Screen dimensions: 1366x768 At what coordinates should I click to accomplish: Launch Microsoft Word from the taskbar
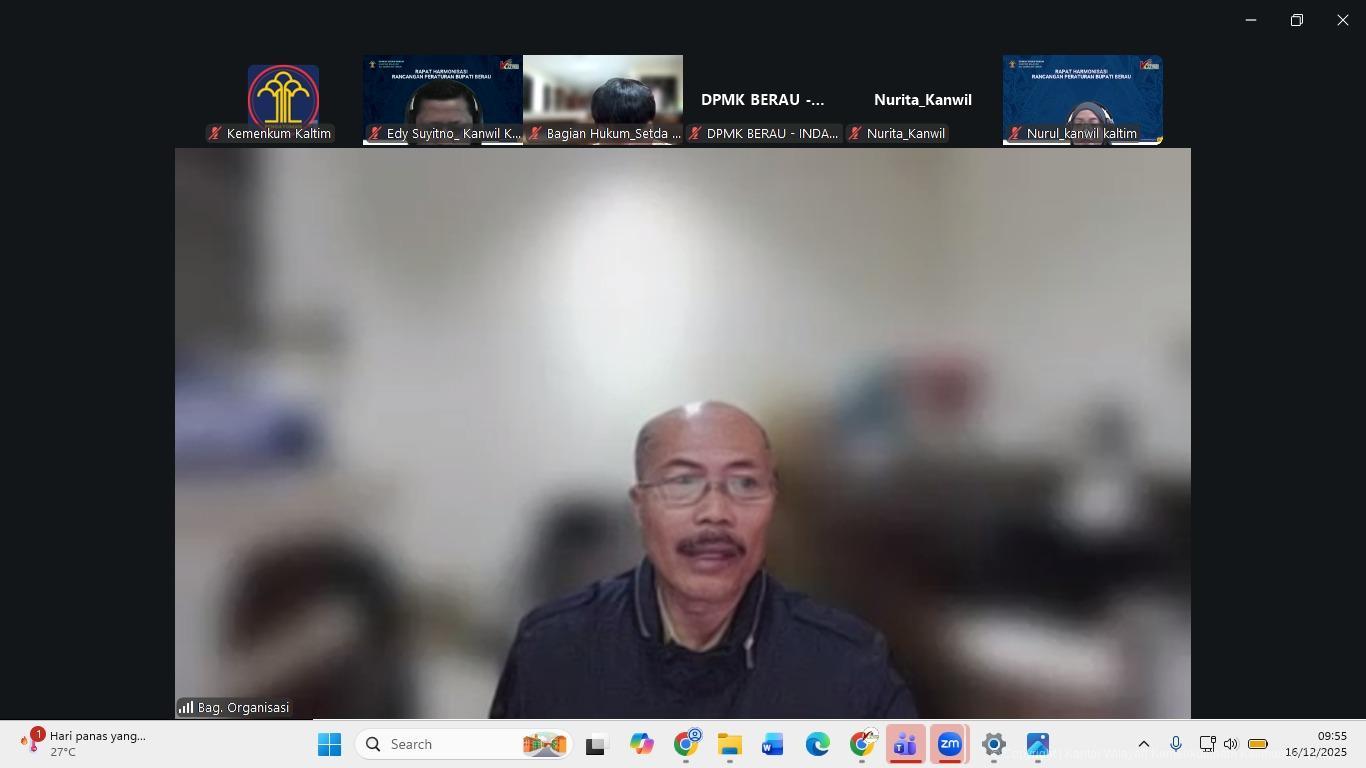773,745
